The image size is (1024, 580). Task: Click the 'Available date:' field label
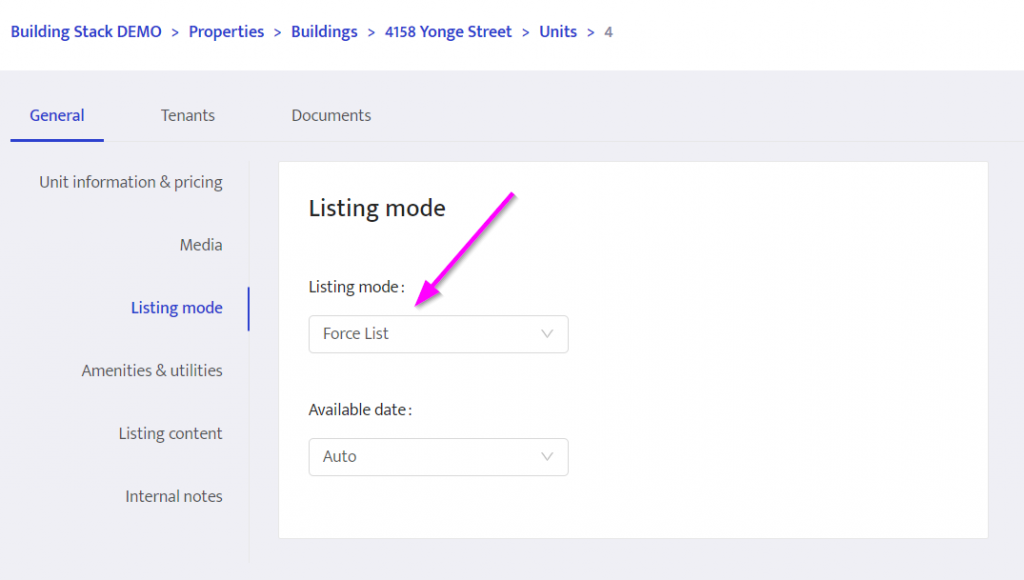360,410
